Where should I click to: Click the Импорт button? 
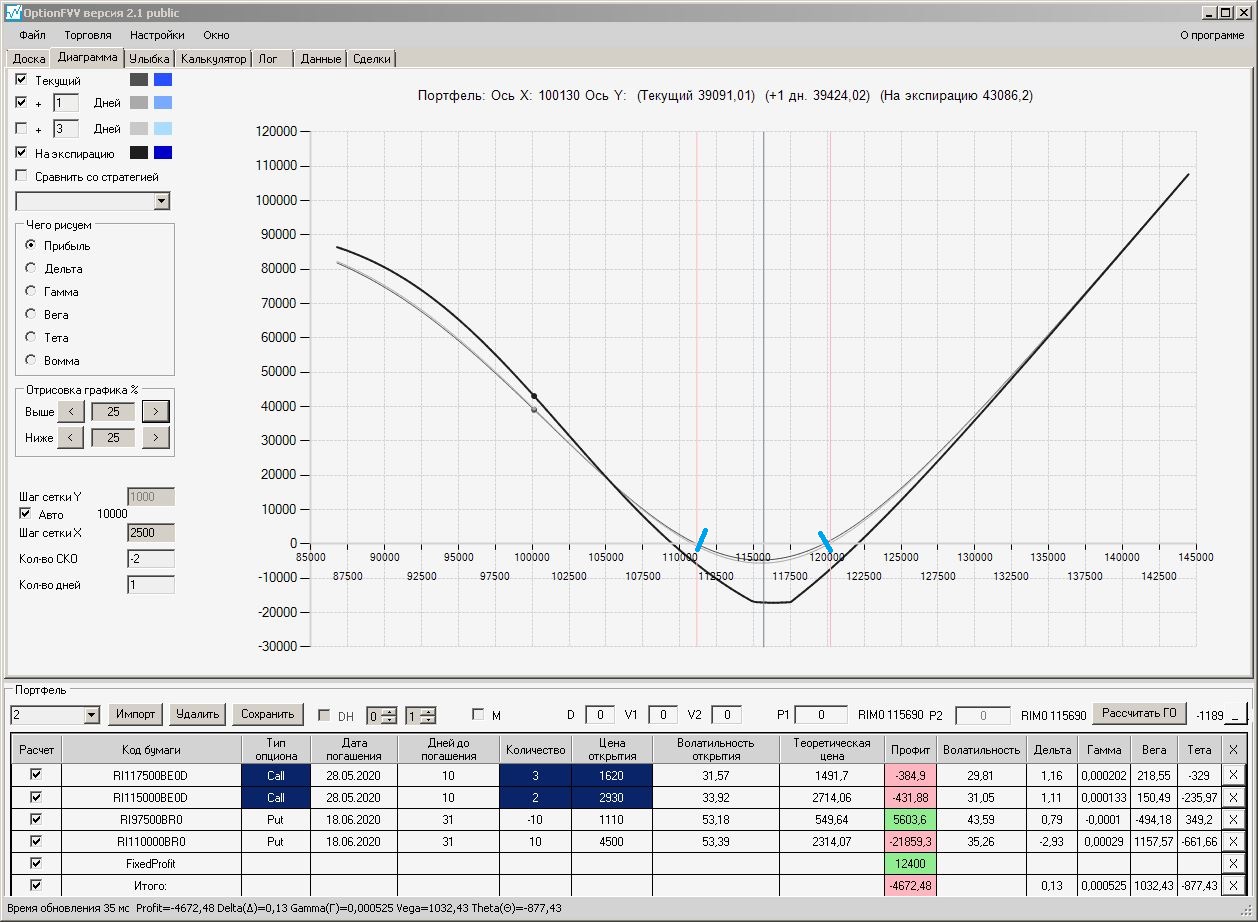point(135,714)
